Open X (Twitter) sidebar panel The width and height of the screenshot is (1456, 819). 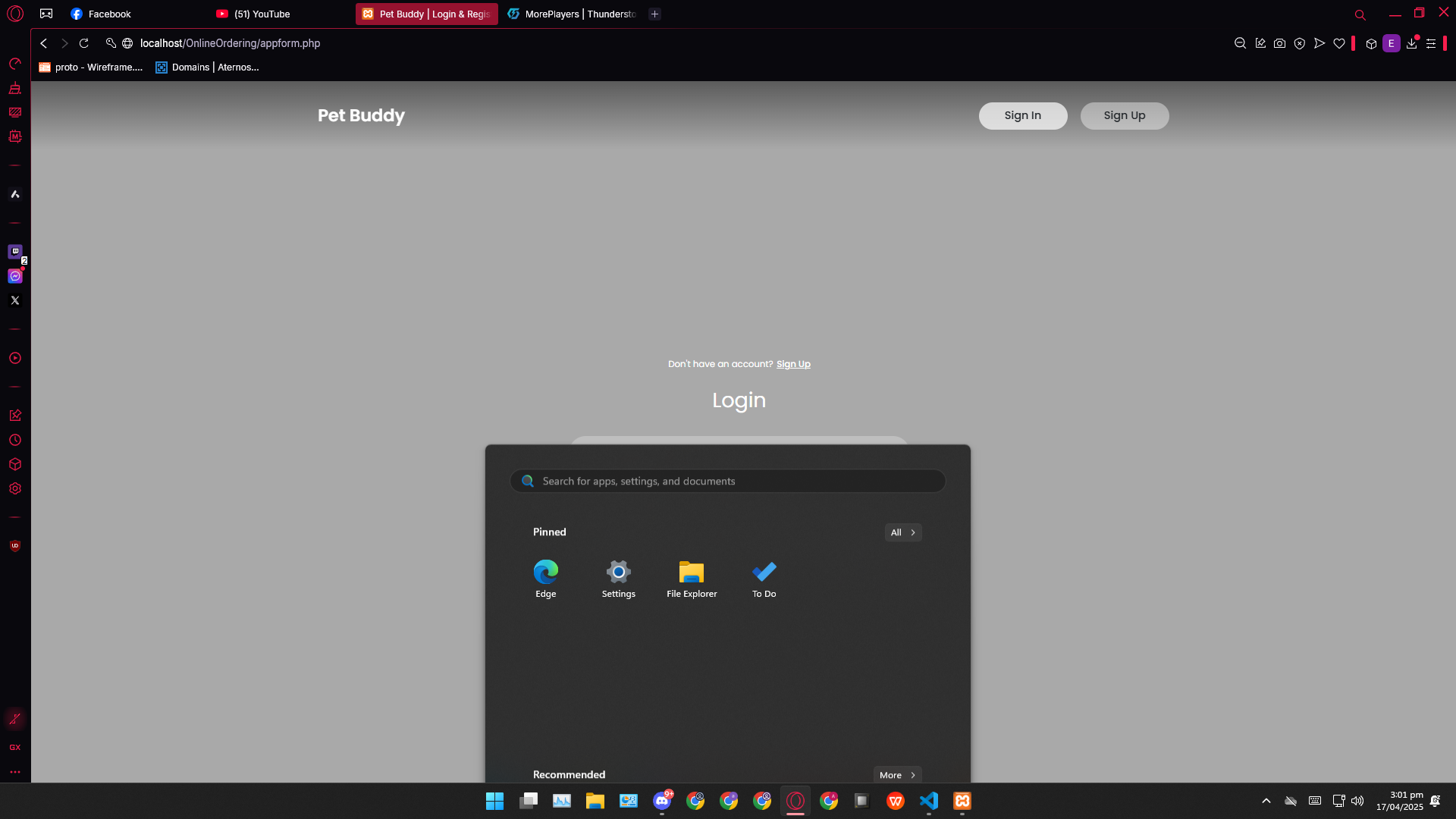tap(14, 300)
